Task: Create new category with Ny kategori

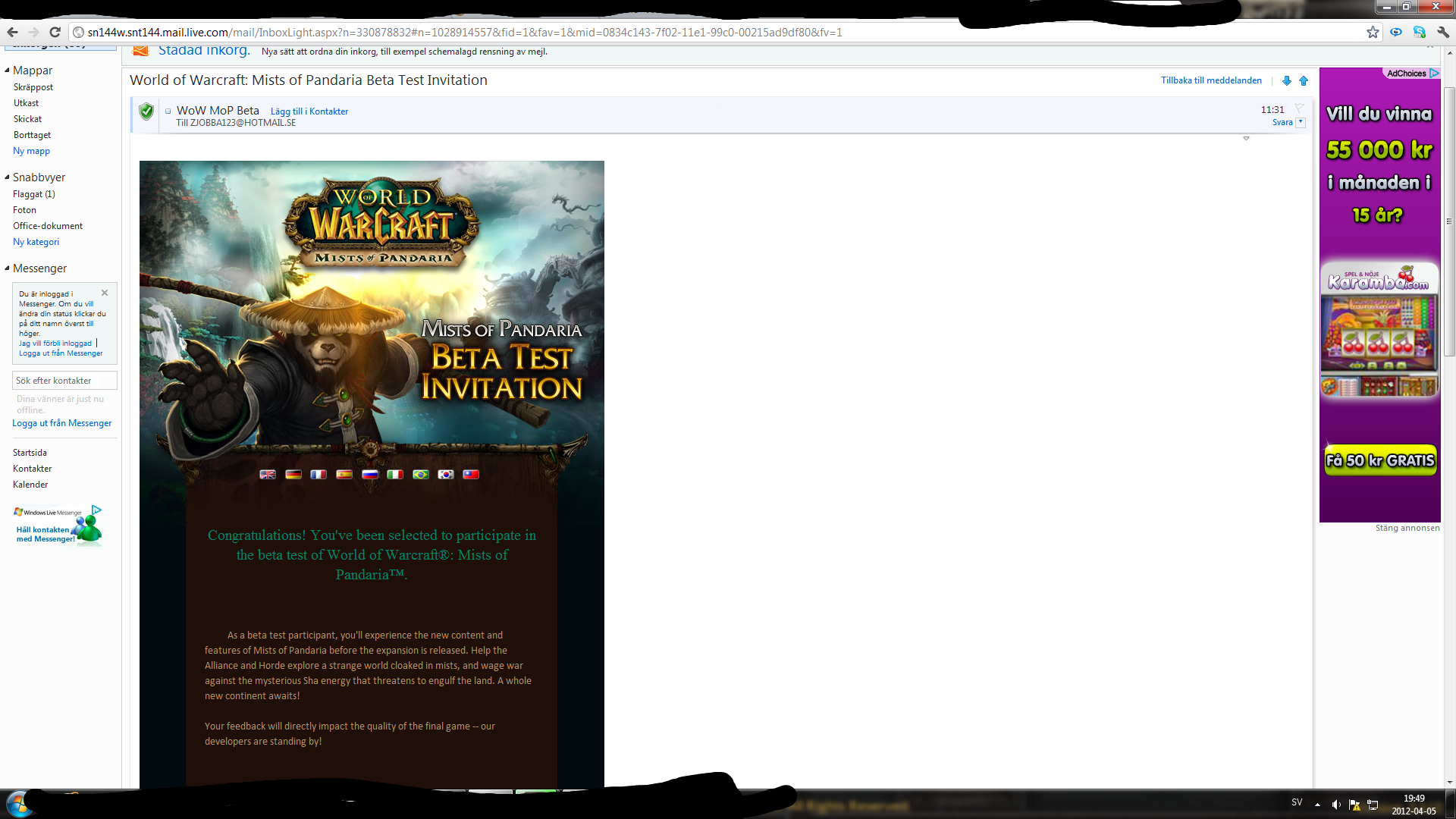Action: click(36, 242)
